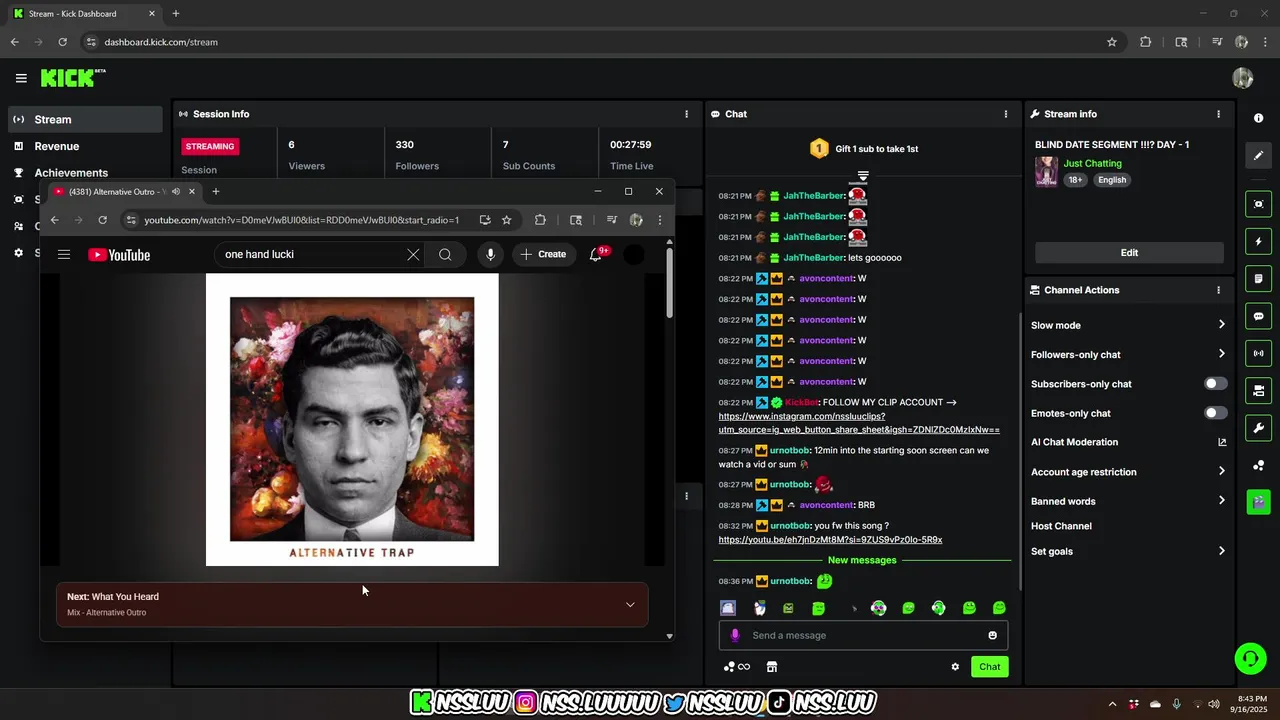Expand Followers-only chat options
The image size is (1280, 720).
click(x=1221, y=354)
